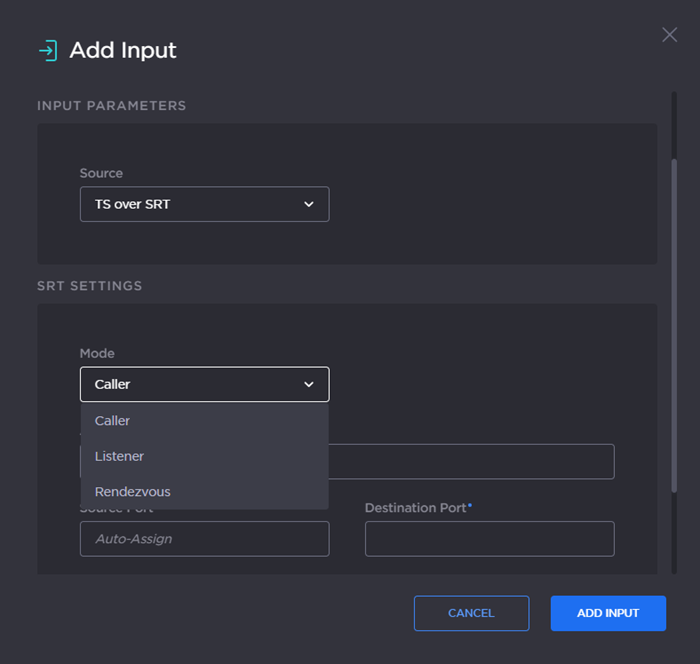The width and height of the screenshot is (700, 664).
Task: Click the Input Parameters section heading
Action: (x=112, y=105)
